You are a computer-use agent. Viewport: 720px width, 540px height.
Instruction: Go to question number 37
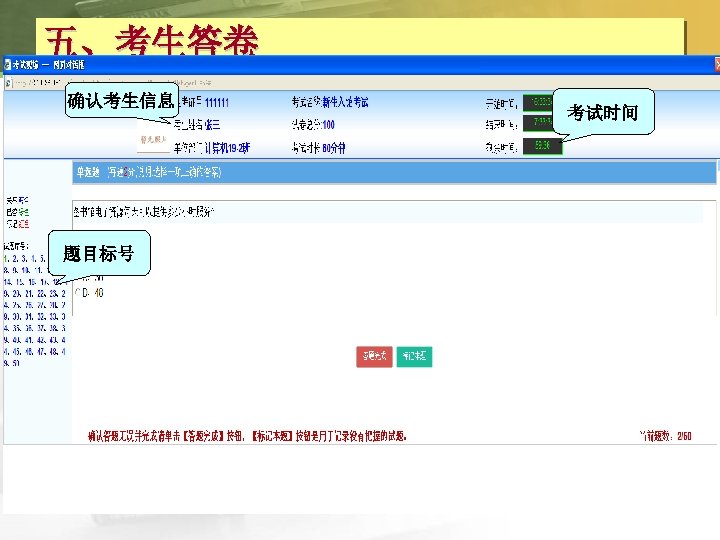41,329
